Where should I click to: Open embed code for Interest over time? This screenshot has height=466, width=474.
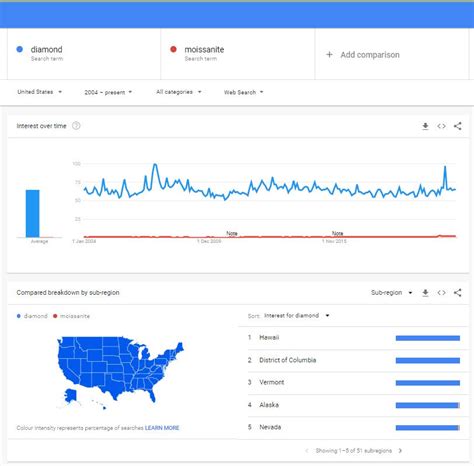click(441, 126)
